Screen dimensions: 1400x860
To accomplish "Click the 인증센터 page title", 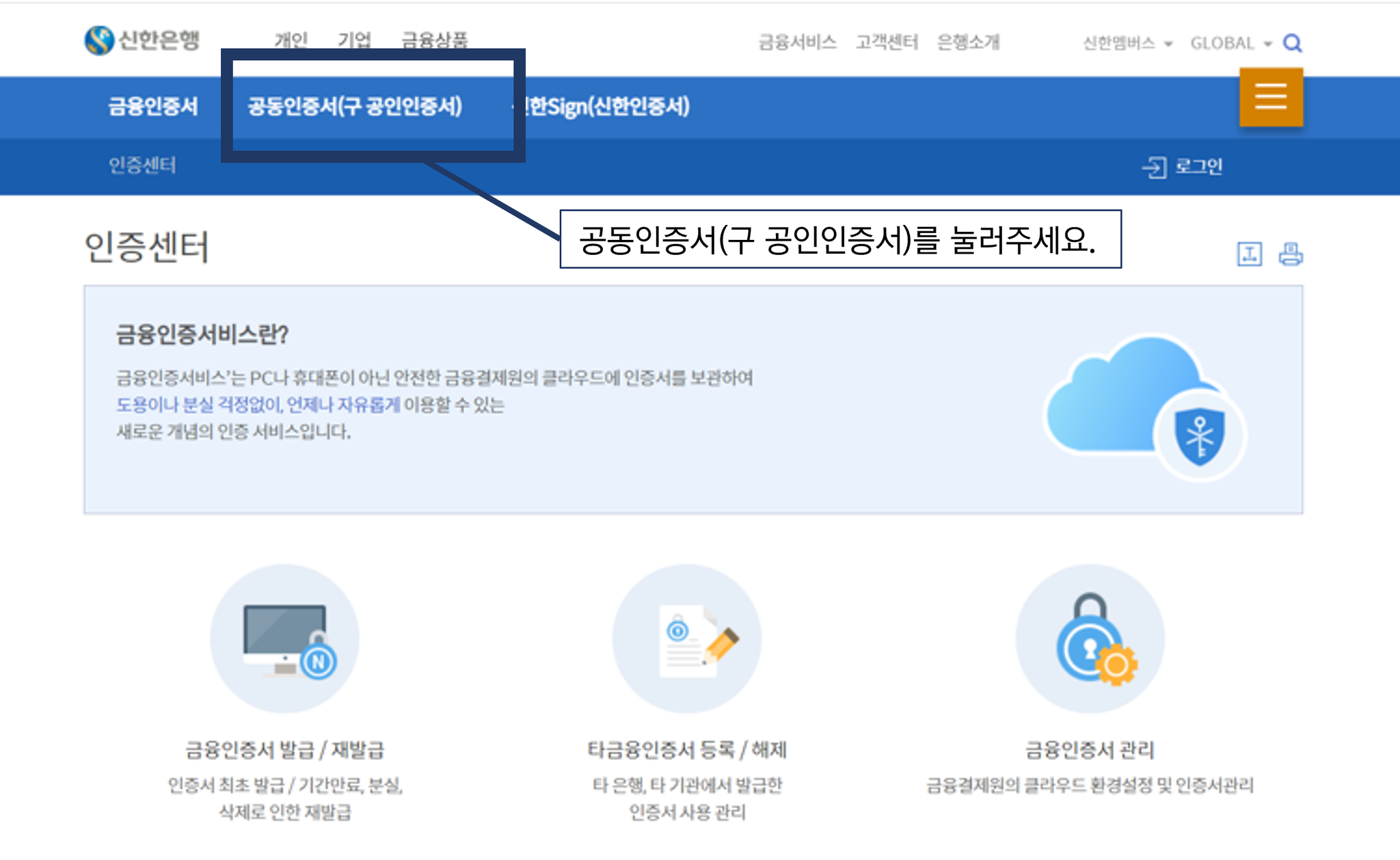I will click(146, 247).
